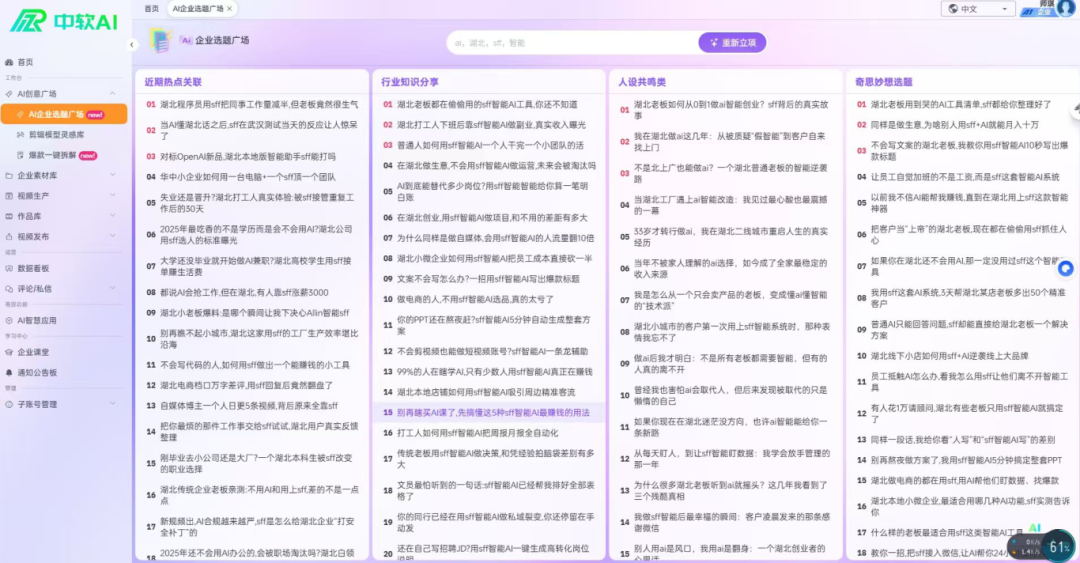Switch to the 首页 tab
The height and width of the screenshot is (563, 1080).
point(152,8)
